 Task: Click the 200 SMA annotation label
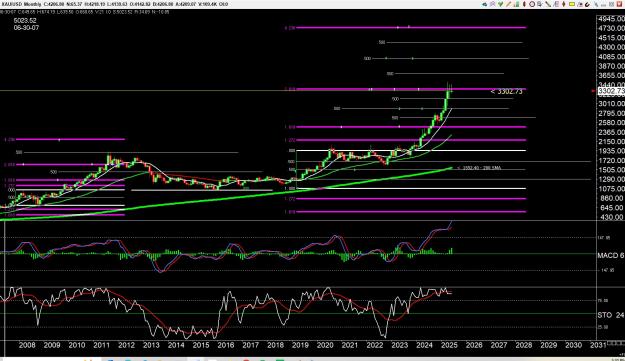tap(479, 168)
